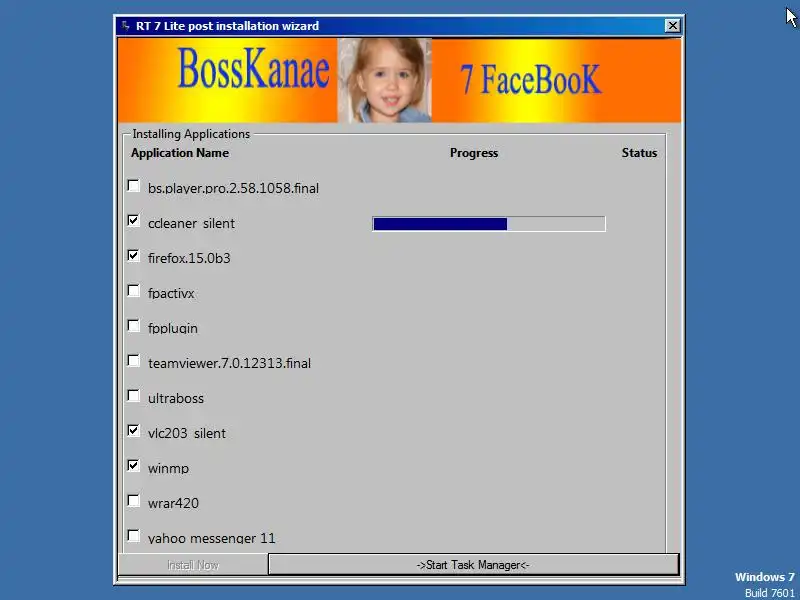
Task: Click the wizard title bar icon
Action: [x=126, y=26]
